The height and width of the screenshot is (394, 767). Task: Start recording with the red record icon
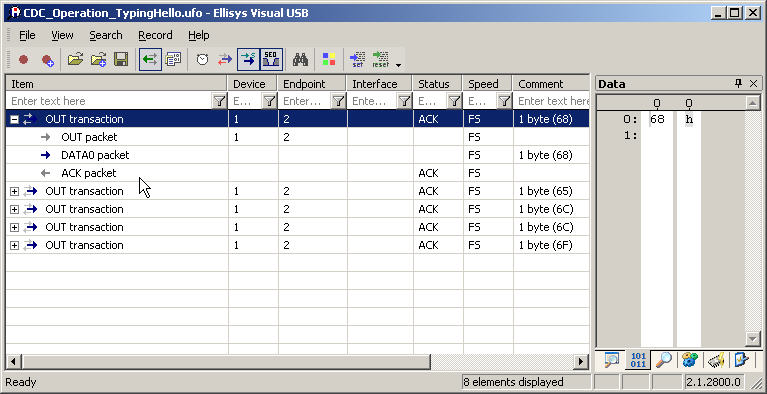[23, 60]
